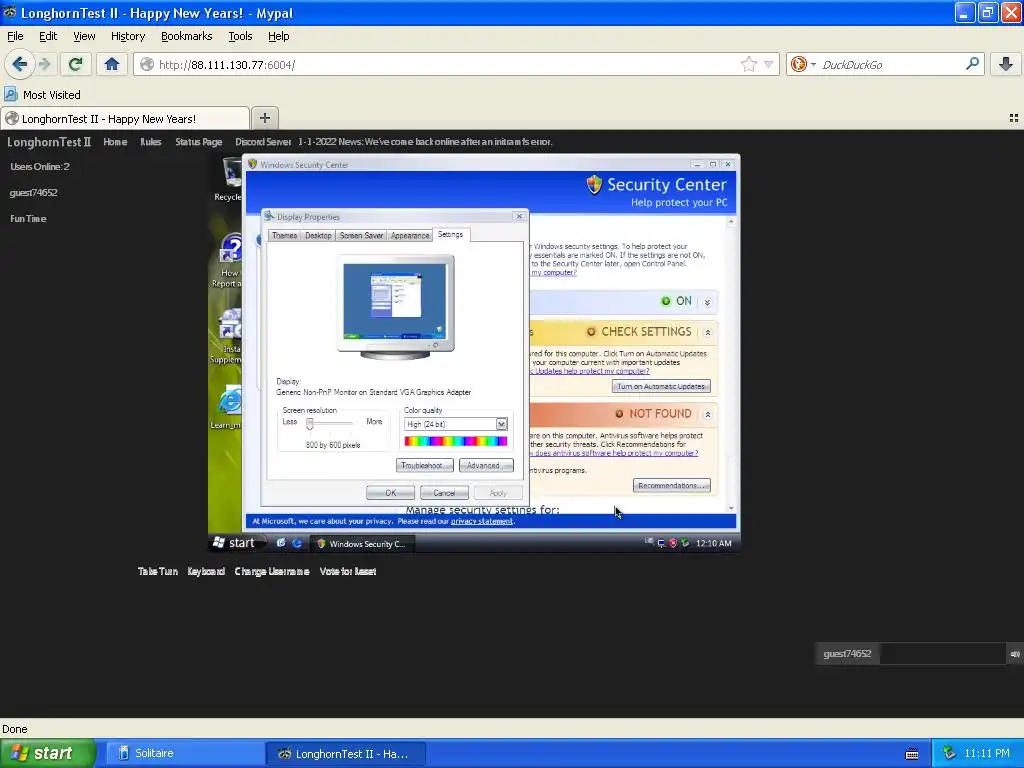1024x768 pixels.
Task: Expand the ON firewall section chevron
Action: [x=707, y=302]
